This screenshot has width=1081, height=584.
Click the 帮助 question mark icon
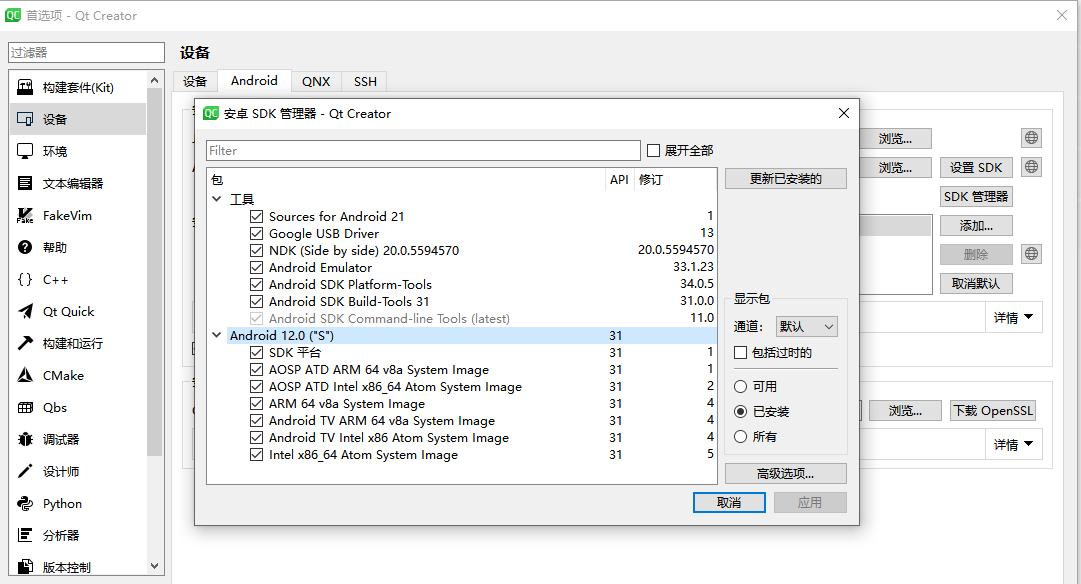(25, 247)
